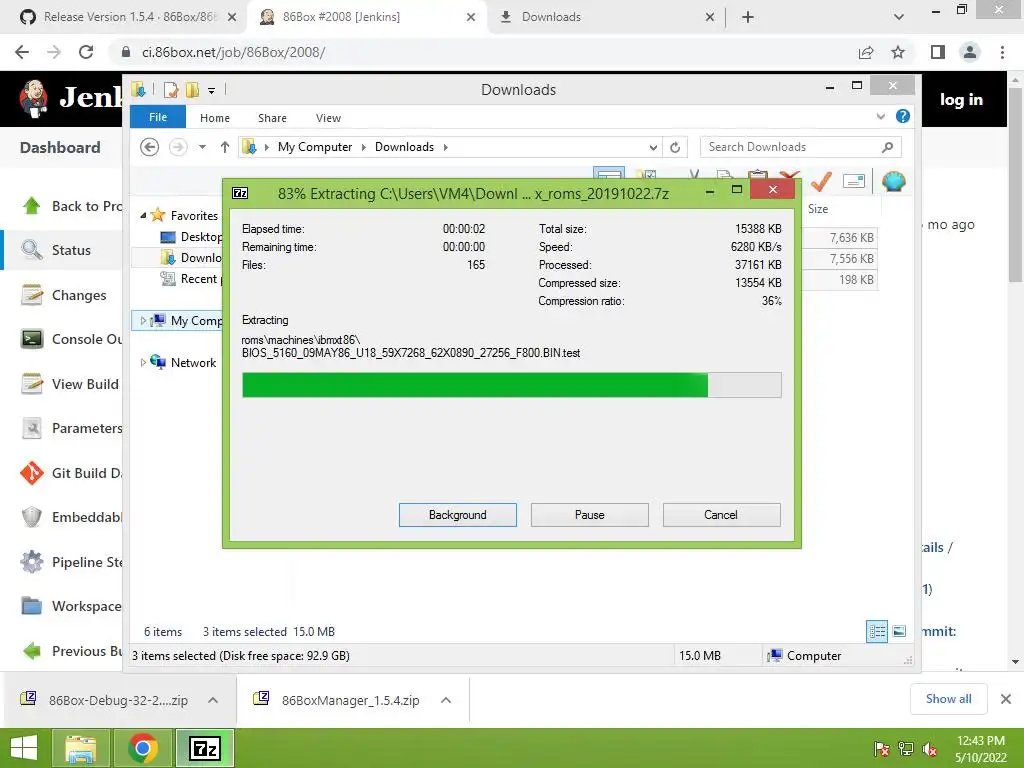Screen dimensions: 1024x768
Task: Open recent locations dropdown arrow
Action: pos(202,147)
